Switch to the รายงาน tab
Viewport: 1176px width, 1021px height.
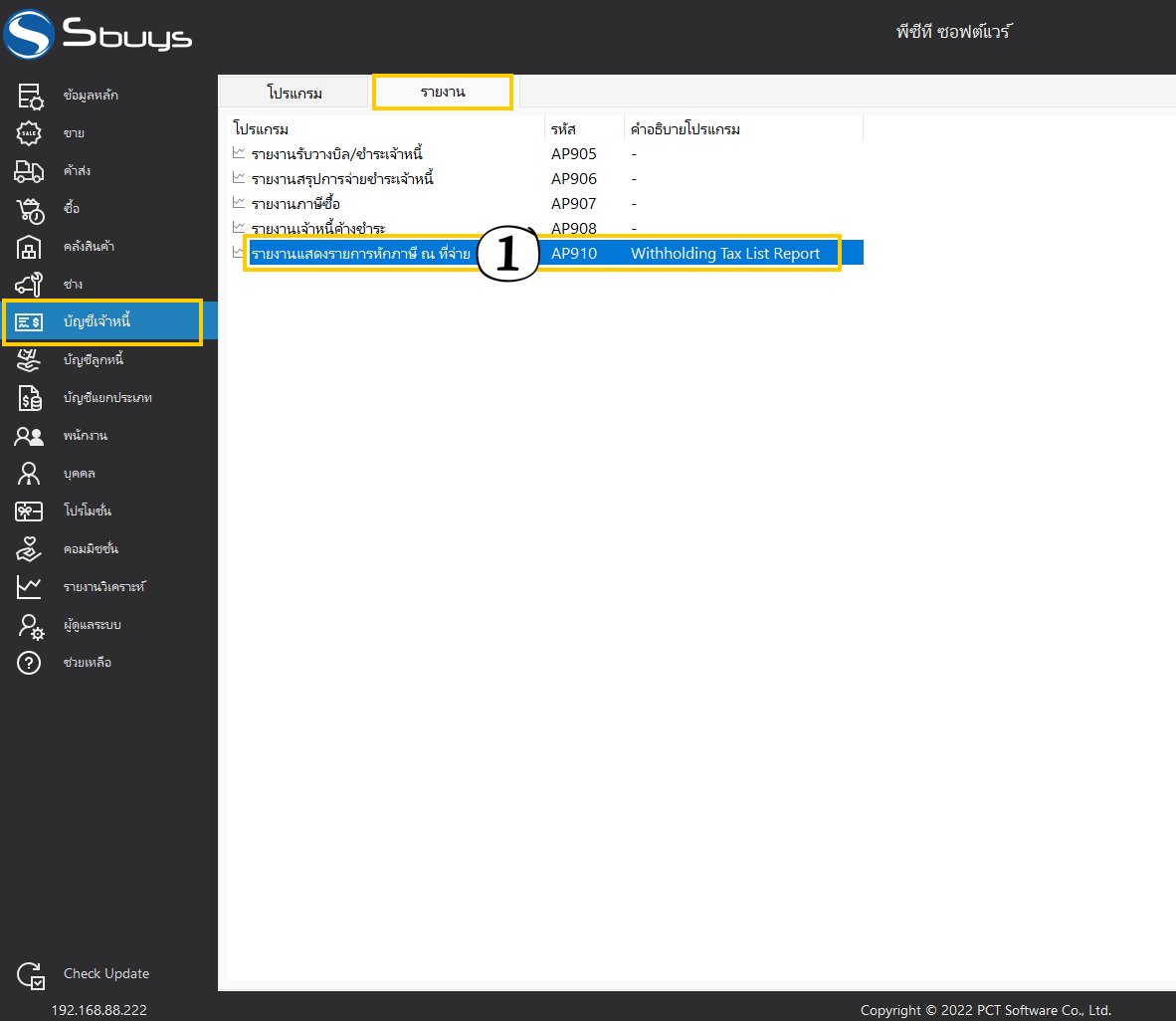(443, 93)
